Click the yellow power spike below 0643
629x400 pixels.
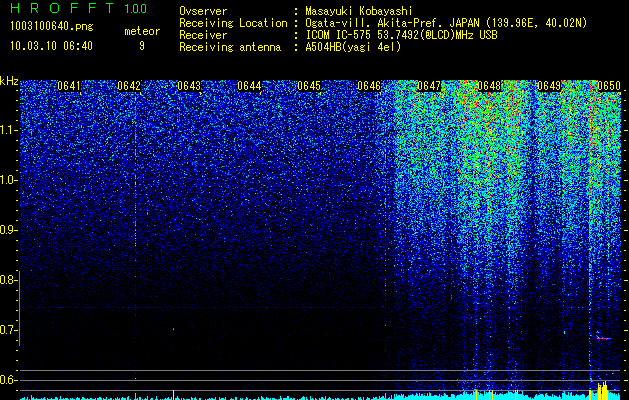[173, 394]
